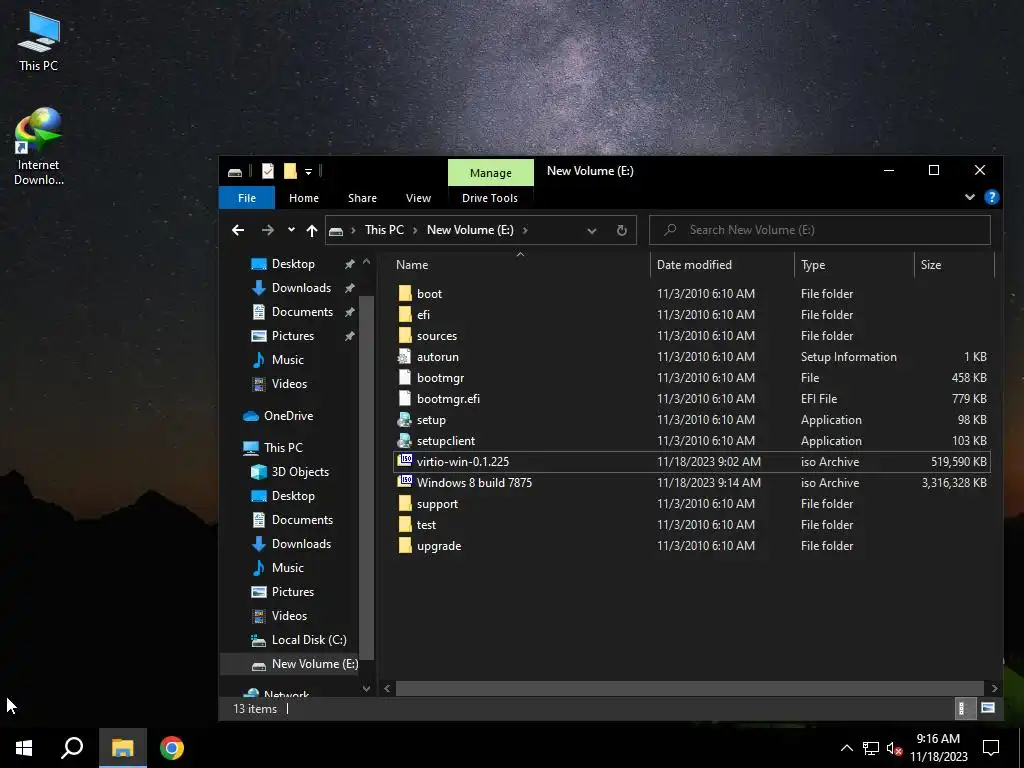The image size is (1024, 768).
Task: Open pinned Downloads in Quick access
Action: point(301,288)
